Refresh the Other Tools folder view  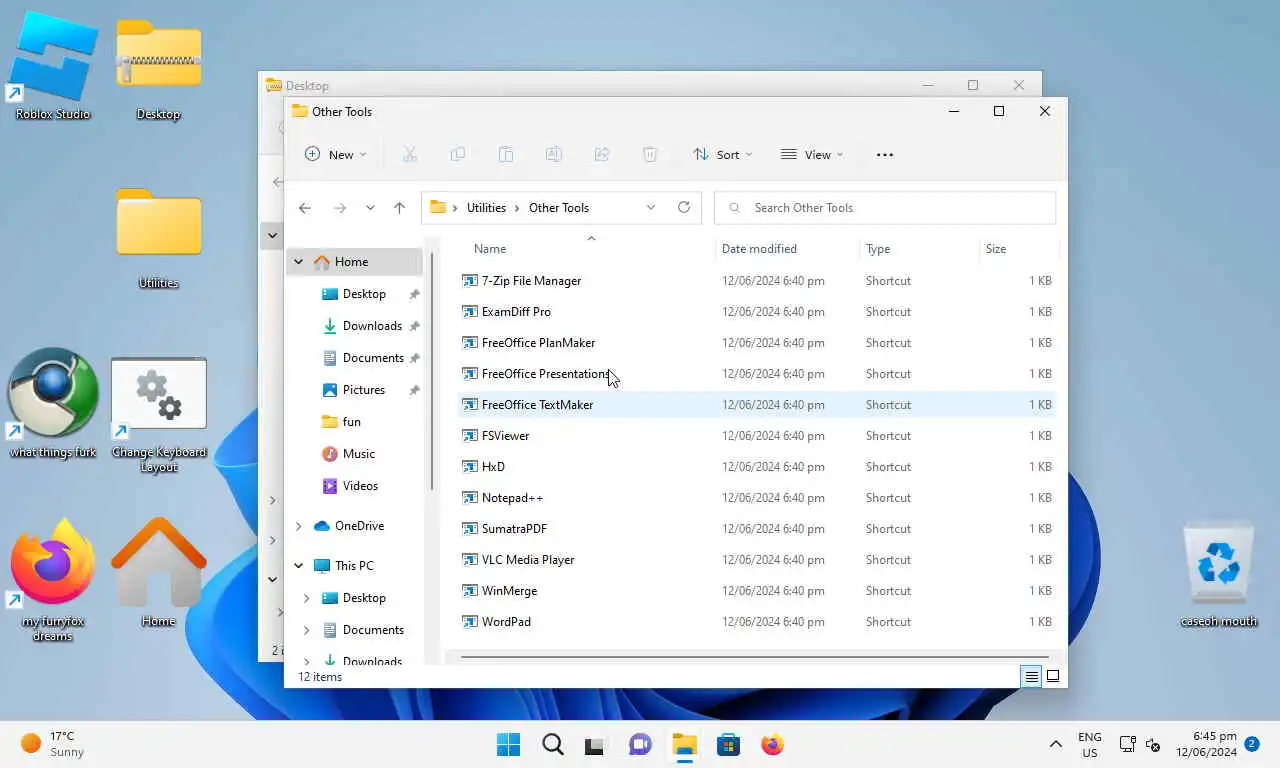tap(684, 207)
